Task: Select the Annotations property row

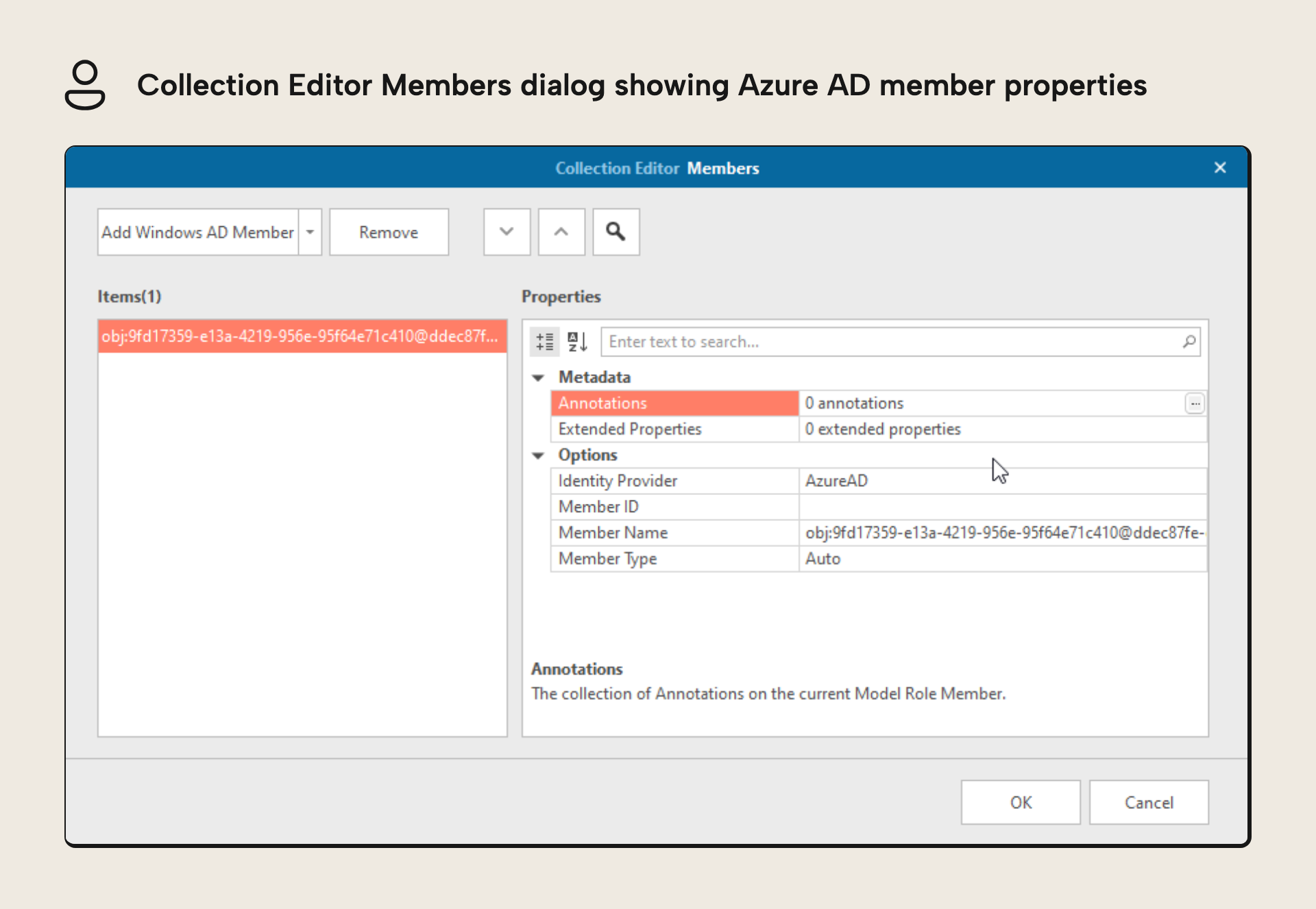Action: (x=674, y=403)
